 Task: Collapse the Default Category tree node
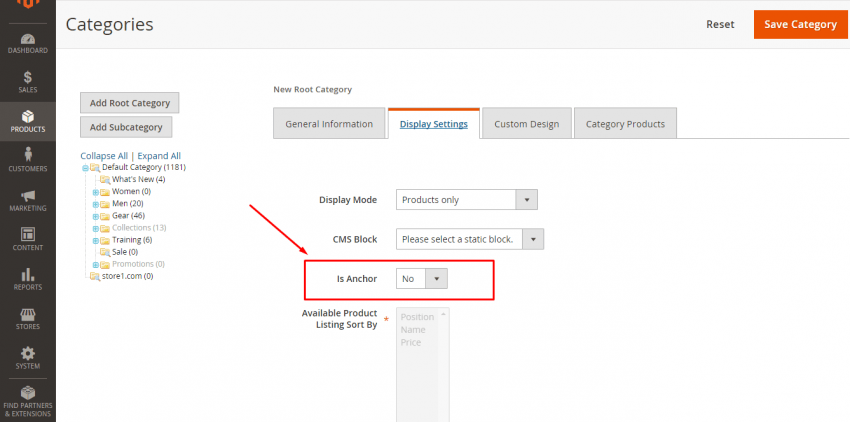coord(85,168)
